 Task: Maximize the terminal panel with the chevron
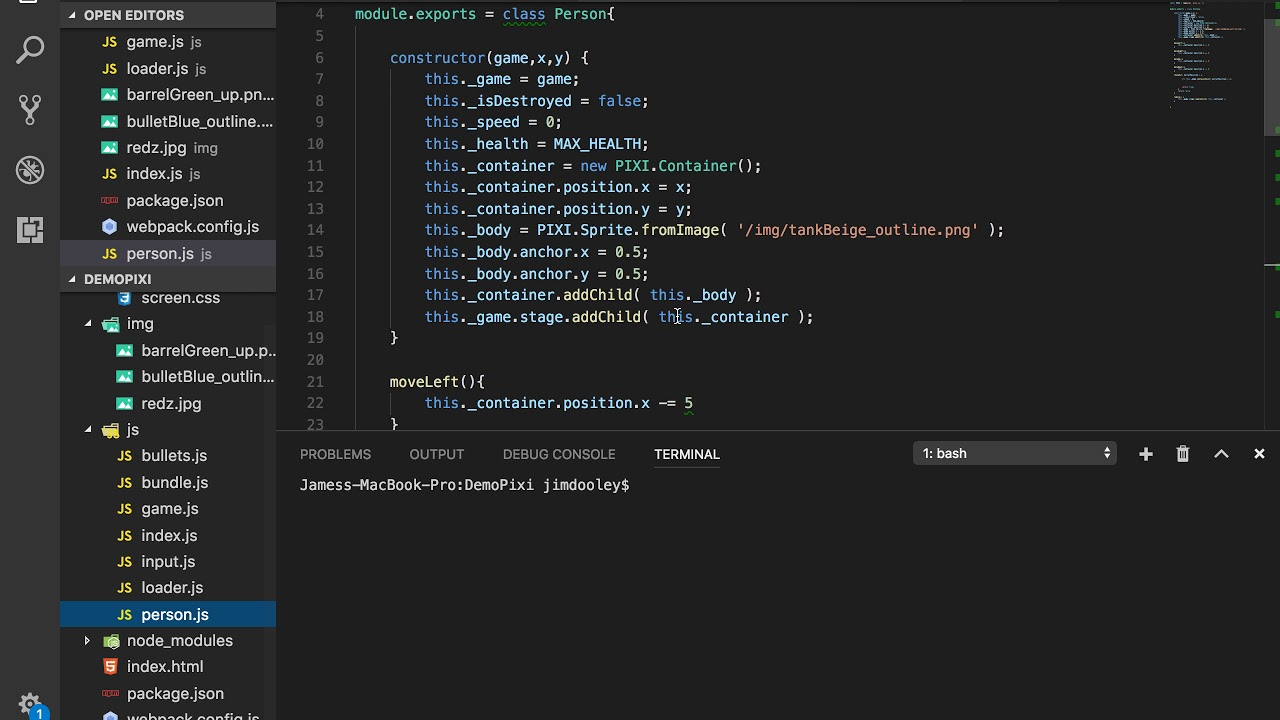[1221, 453]
